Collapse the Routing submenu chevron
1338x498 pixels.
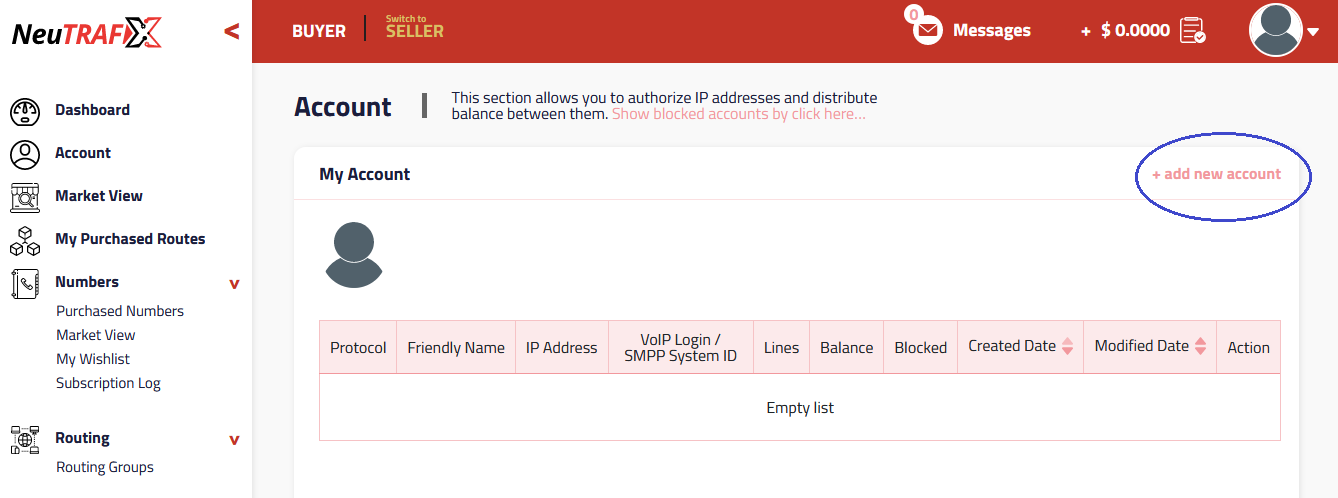click(234, 440)
